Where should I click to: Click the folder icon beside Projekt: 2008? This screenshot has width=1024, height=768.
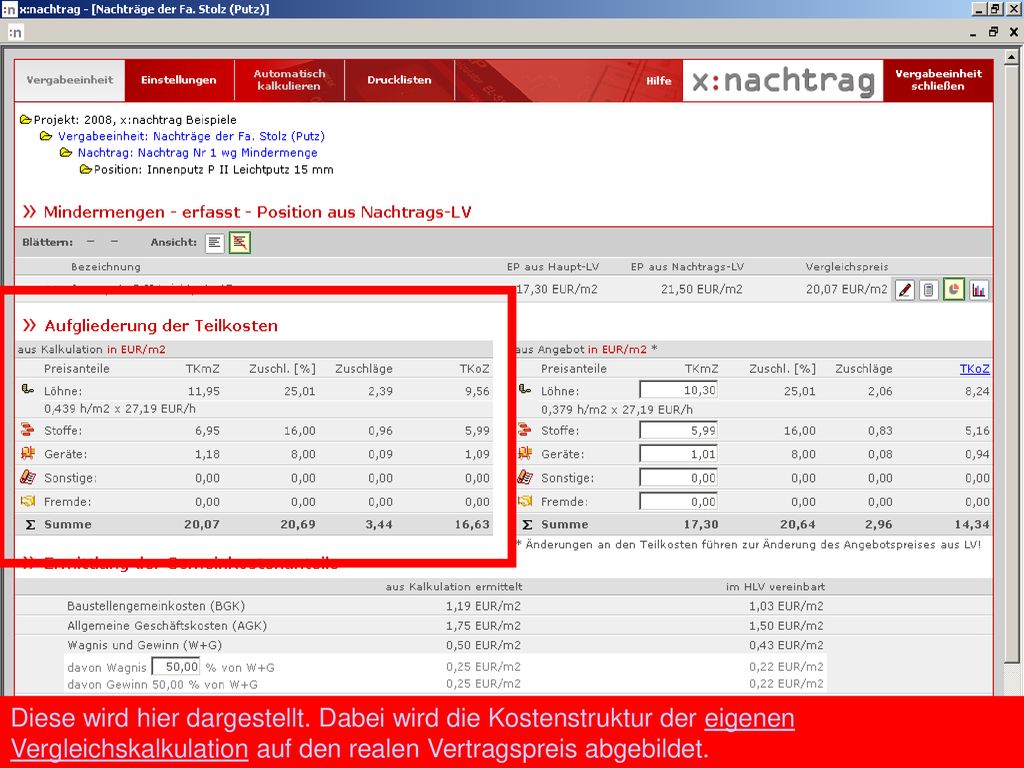(x=25, y=120)
